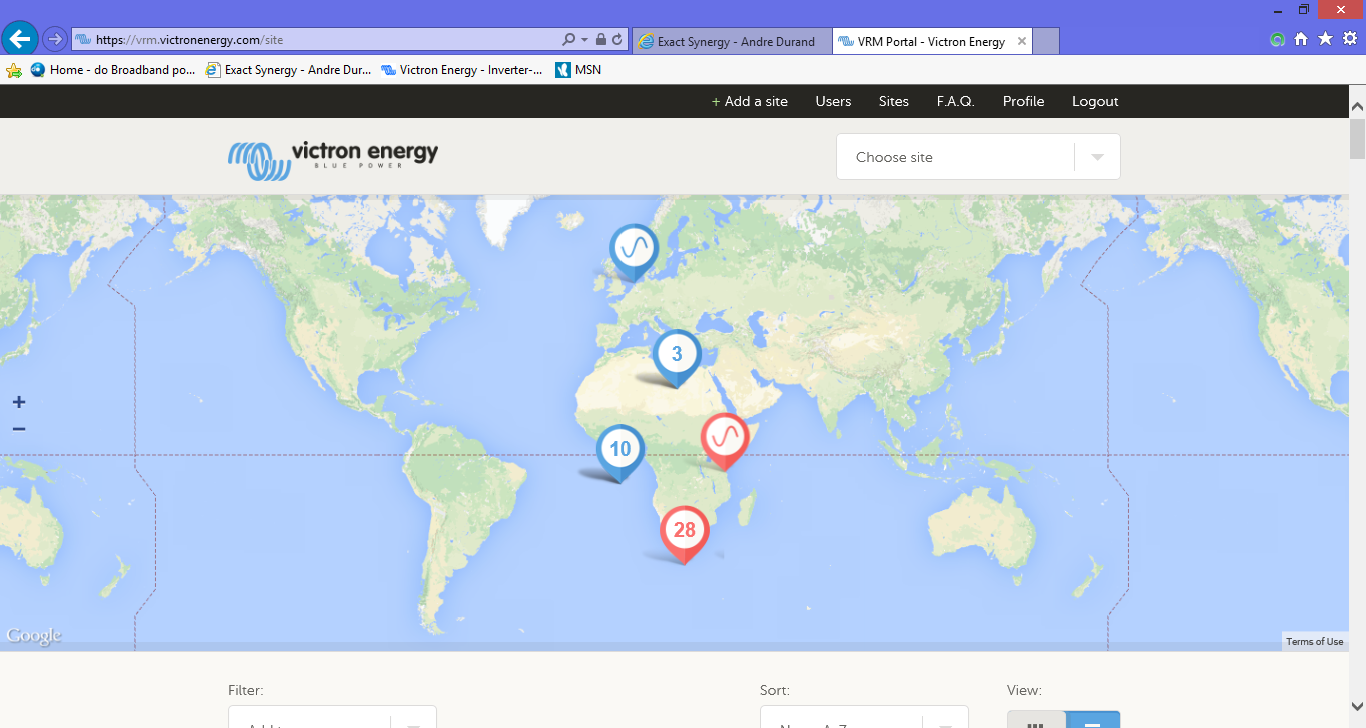Click the red waveform marker in East Africa
The height and width of the screenshot is (728, 1366).
coord(725,437)
